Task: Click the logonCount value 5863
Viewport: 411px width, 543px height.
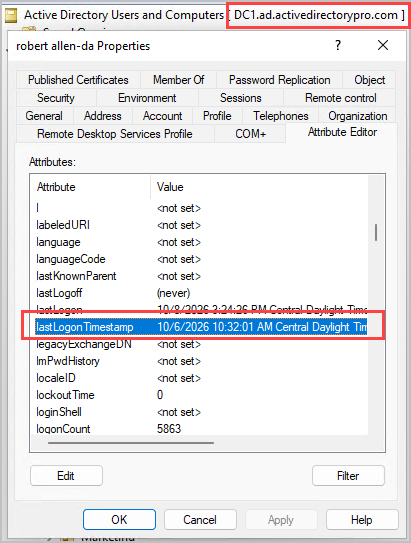Action: tap(169, 429)
